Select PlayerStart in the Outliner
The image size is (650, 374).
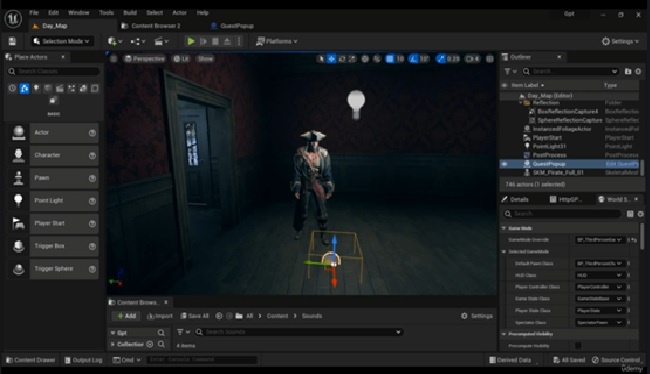[x=547, y=138]
